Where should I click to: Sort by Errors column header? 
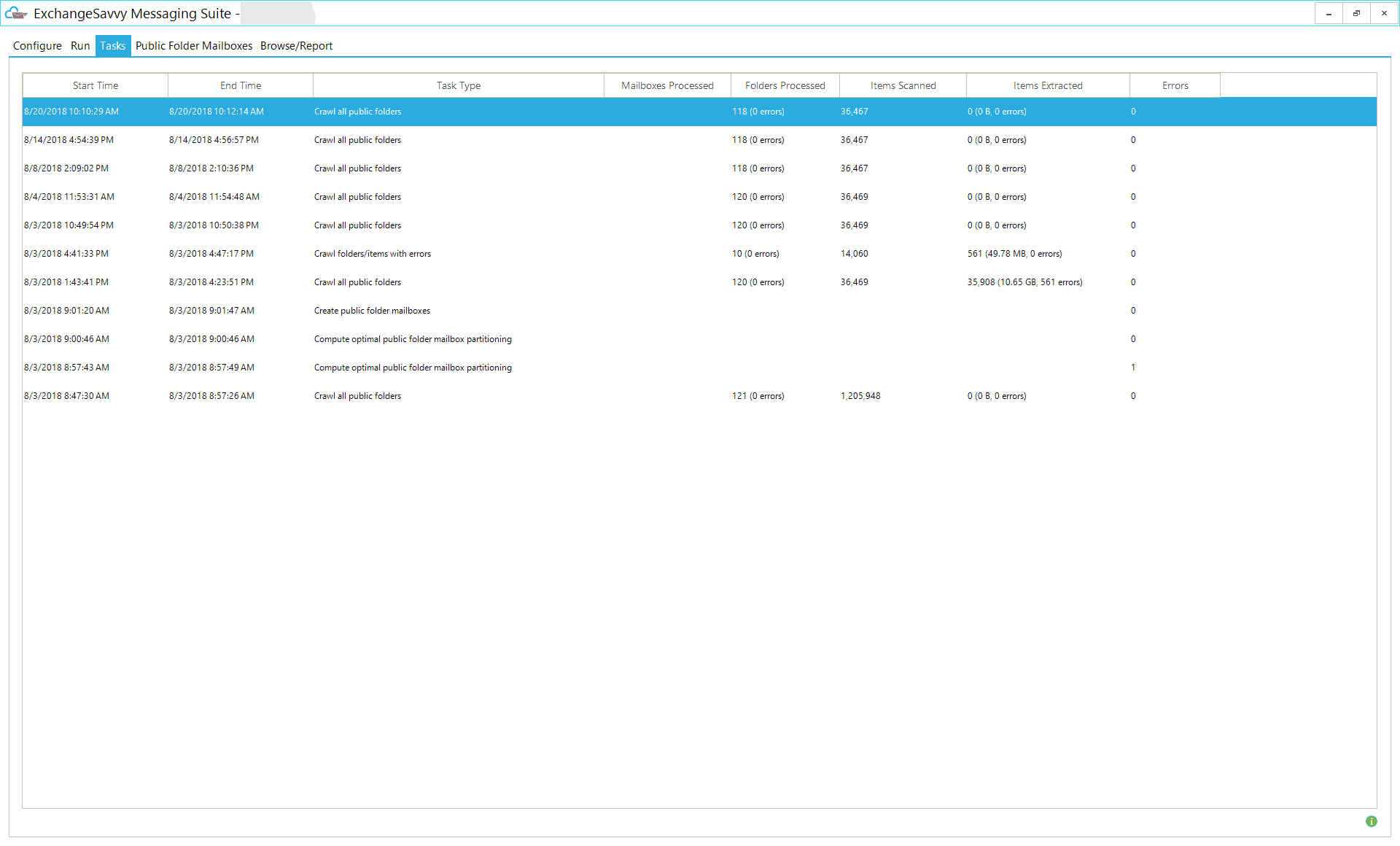coord(1175,85)
